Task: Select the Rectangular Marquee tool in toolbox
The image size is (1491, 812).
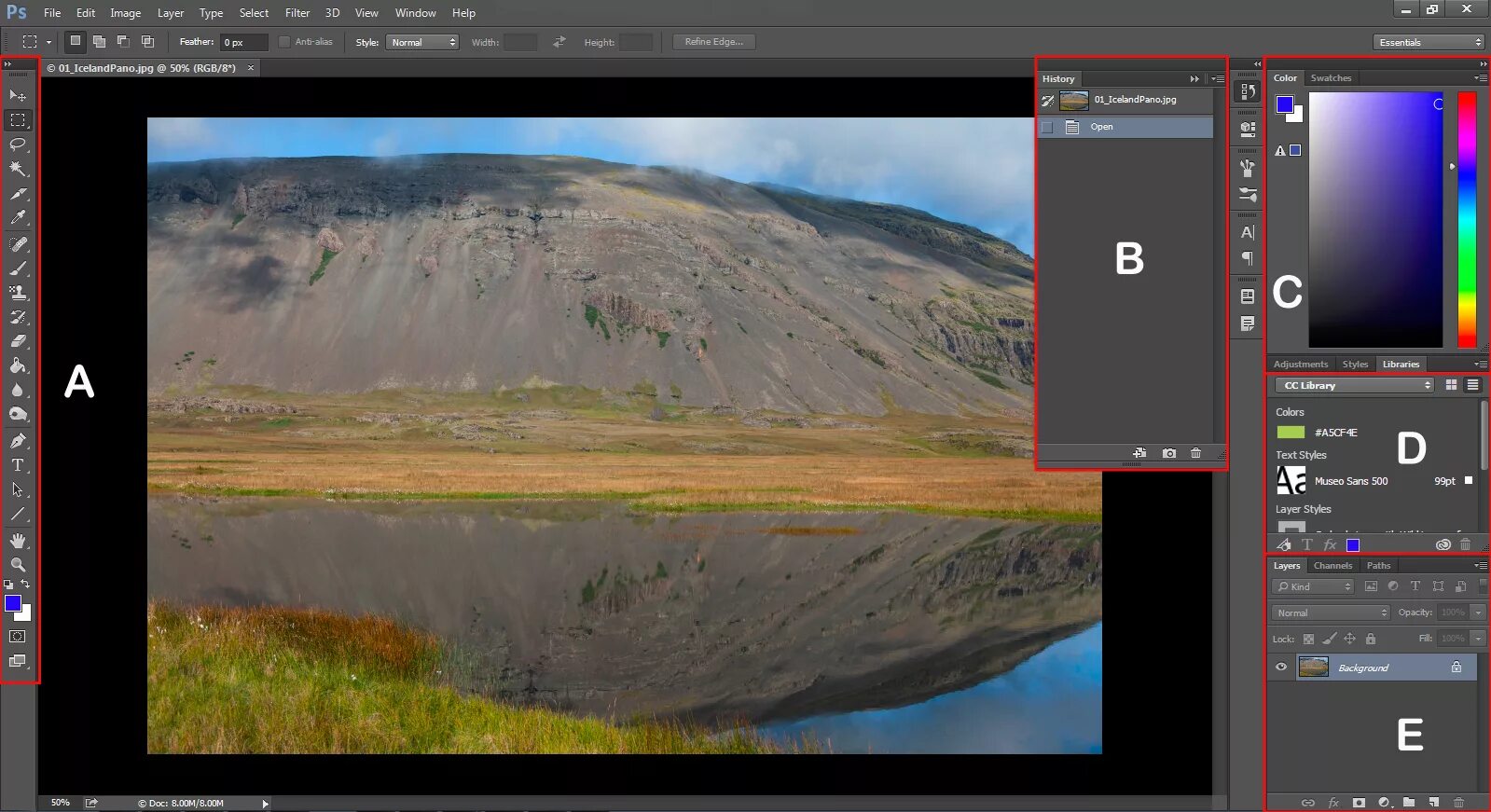Action: [x=18, y=120]
